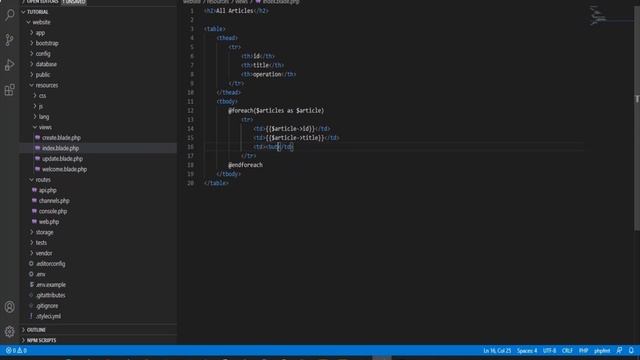Collapse the views folder

(x=45, y=127)
